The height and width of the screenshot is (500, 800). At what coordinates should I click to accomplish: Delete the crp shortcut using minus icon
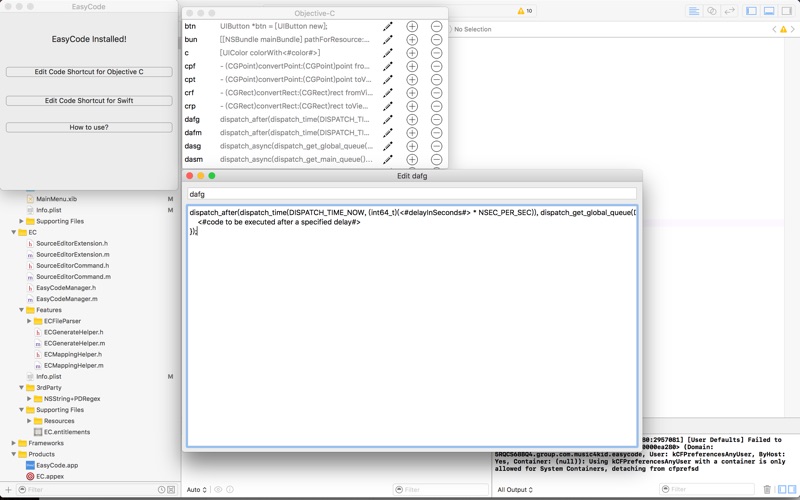[436, 106]
